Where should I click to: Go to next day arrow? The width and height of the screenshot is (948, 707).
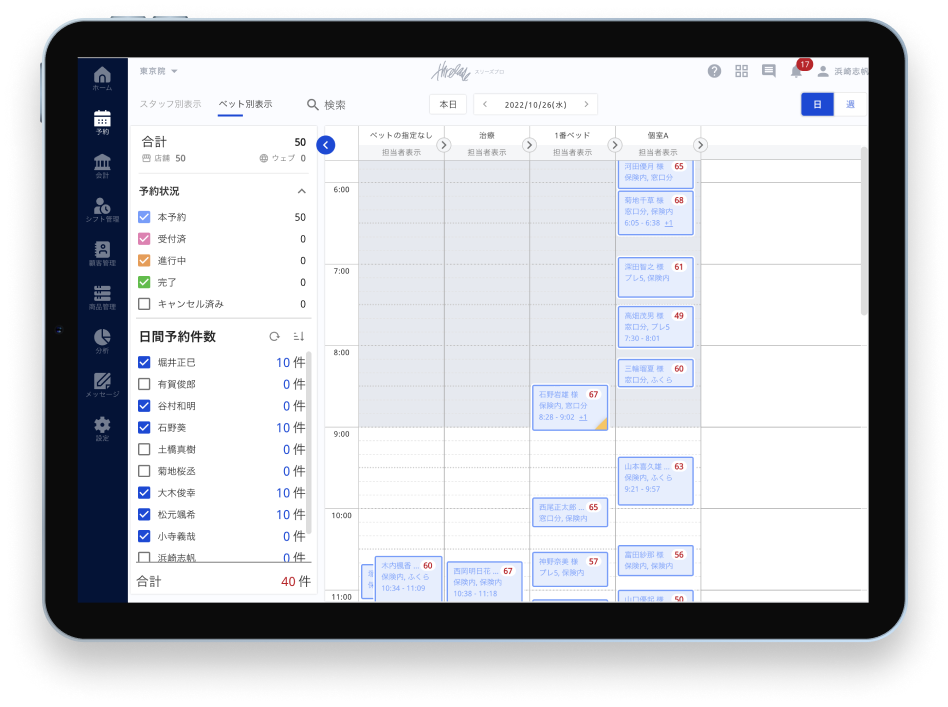point(586,104)
